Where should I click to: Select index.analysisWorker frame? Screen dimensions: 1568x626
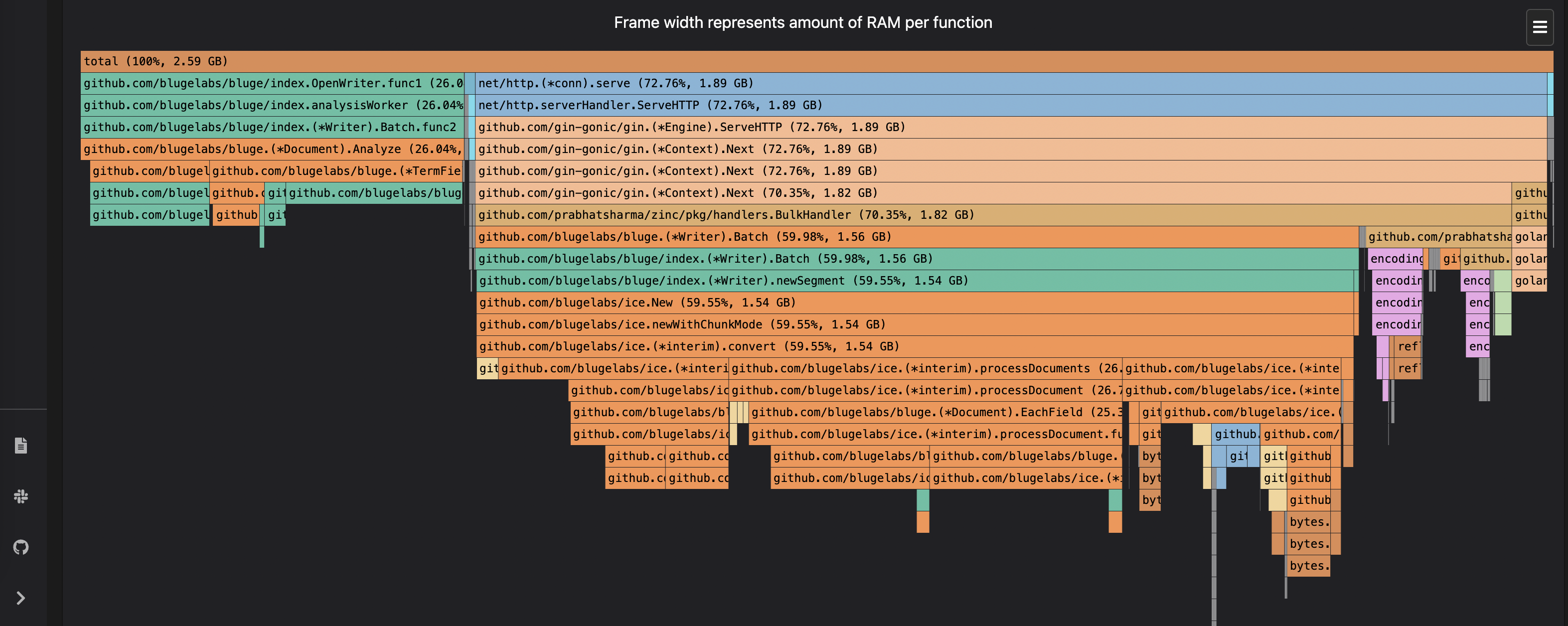tap(272, 105)
